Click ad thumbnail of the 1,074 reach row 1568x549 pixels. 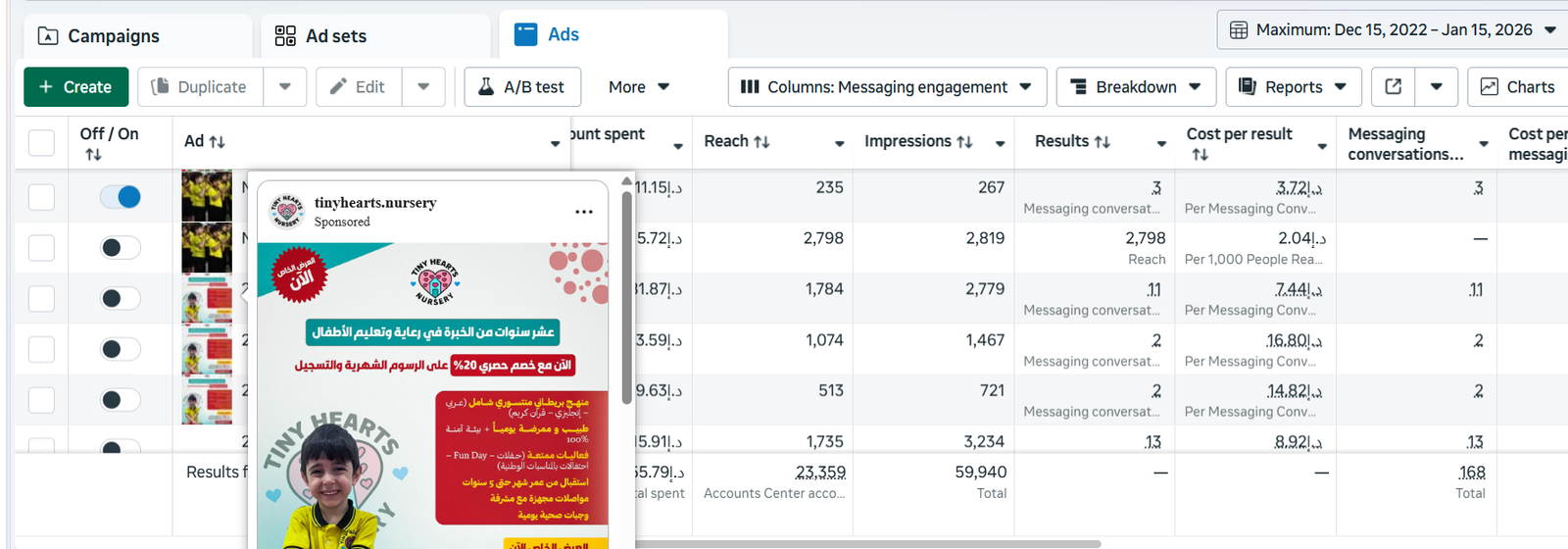[x=207, y=350]
